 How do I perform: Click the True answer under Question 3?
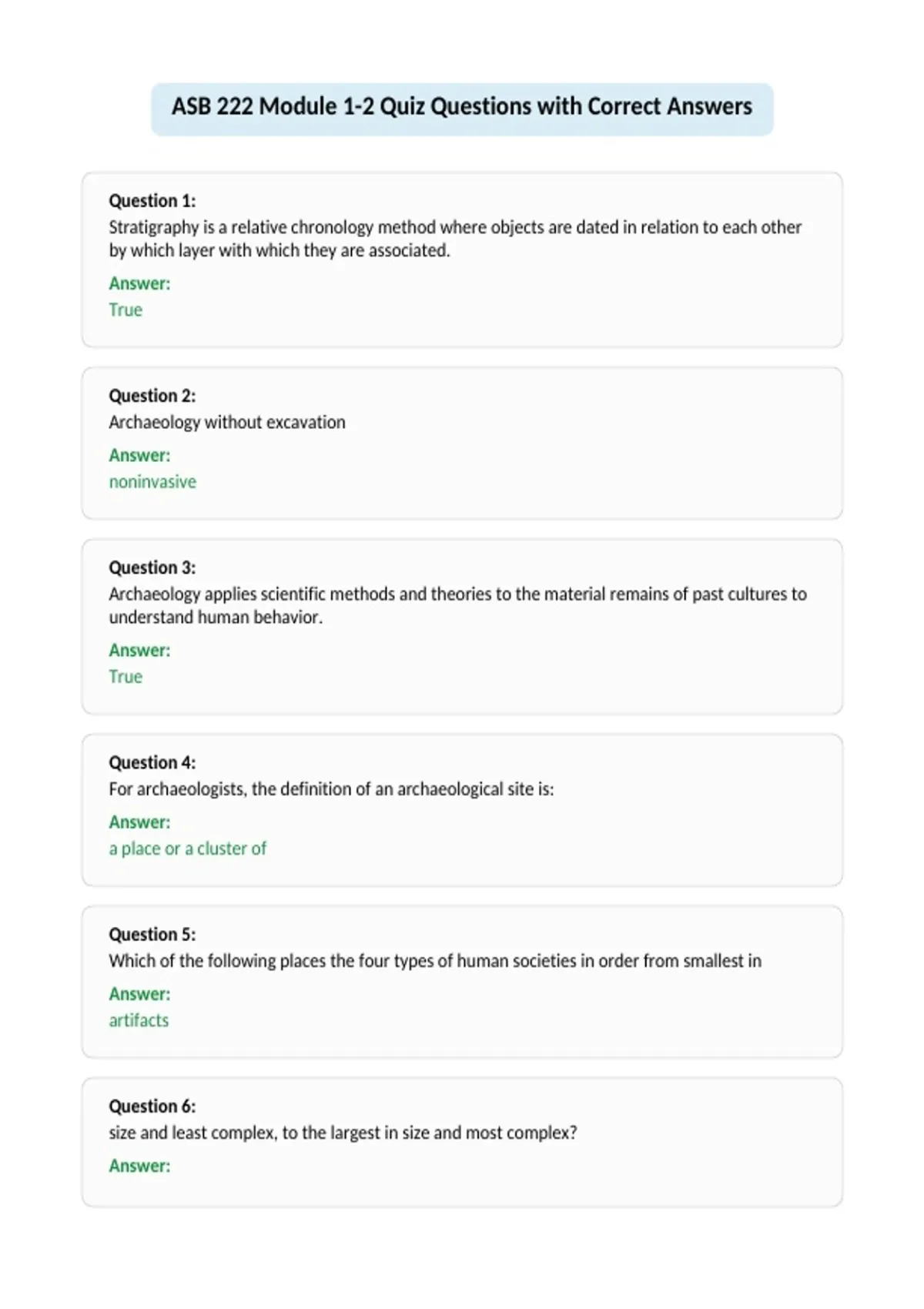(126, 676)
